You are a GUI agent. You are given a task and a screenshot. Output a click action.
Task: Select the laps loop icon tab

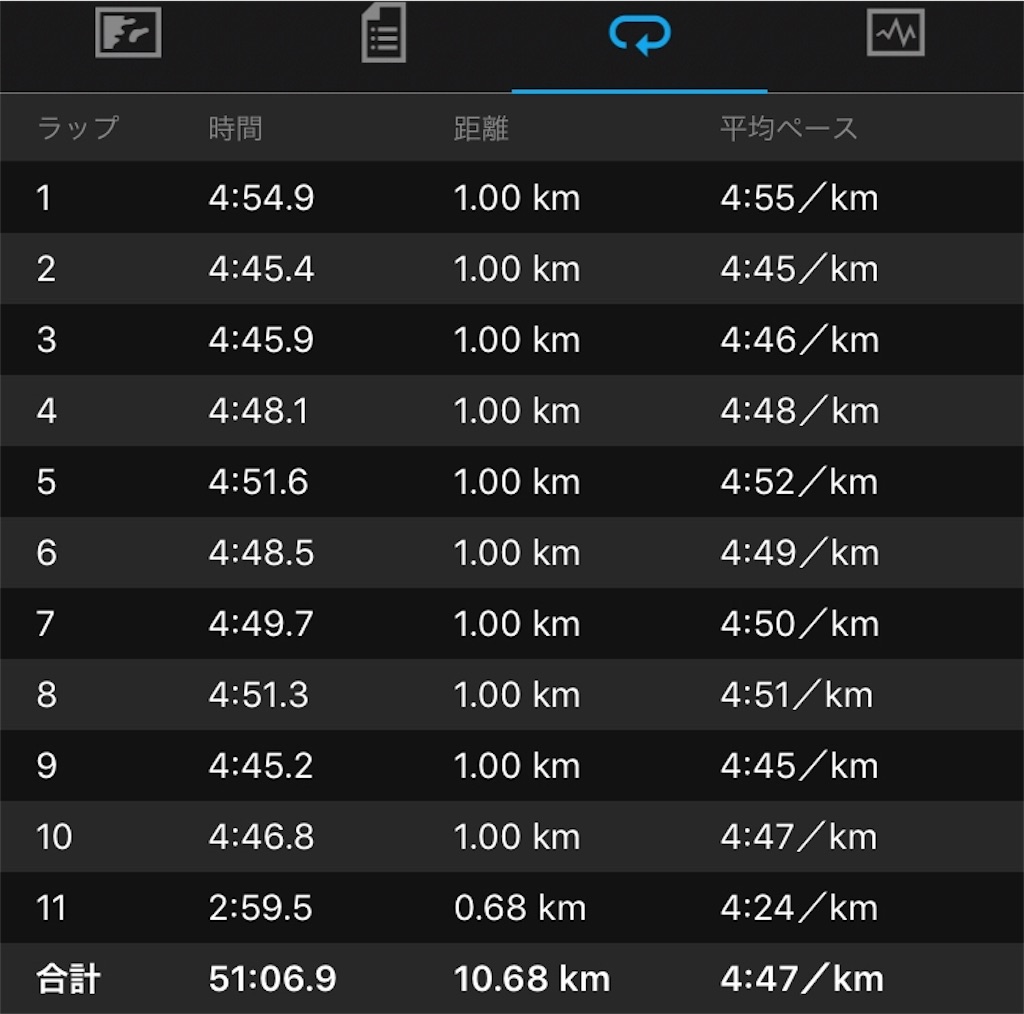tap(639, 35)
